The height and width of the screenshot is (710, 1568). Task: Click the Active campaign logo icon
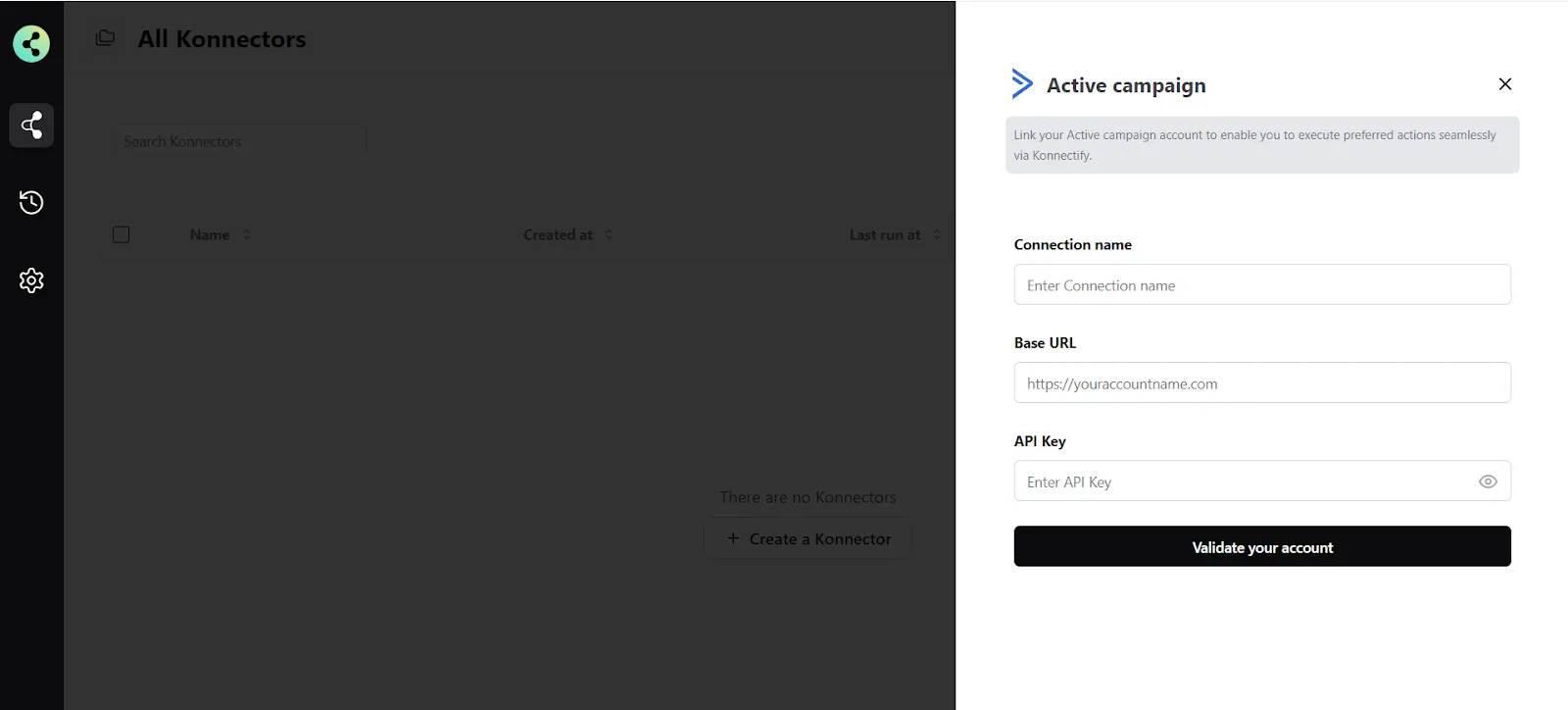(1022, 83)
